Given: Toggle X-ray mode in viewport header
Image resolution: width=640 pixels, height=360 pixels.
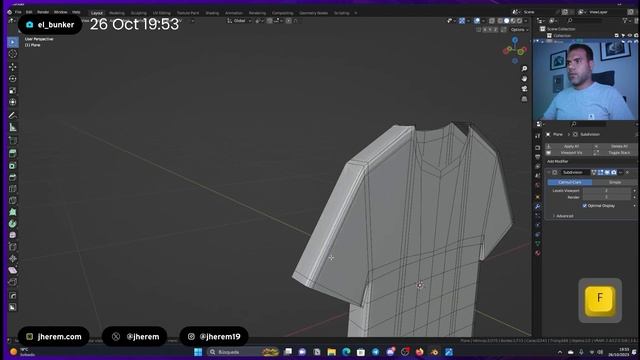Looking at the screenshot, I should 492,21.
